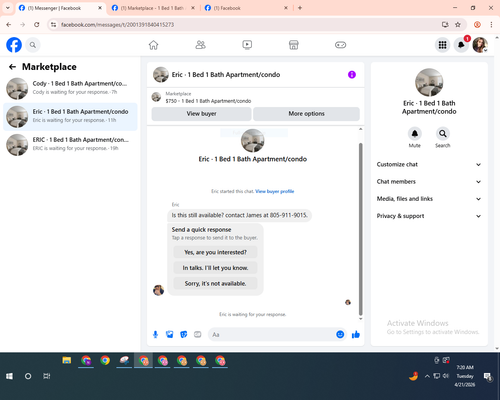The height and width of the screenshot is (400, 500).
Task: Open the Windows notification center icon
Action: 488,377
